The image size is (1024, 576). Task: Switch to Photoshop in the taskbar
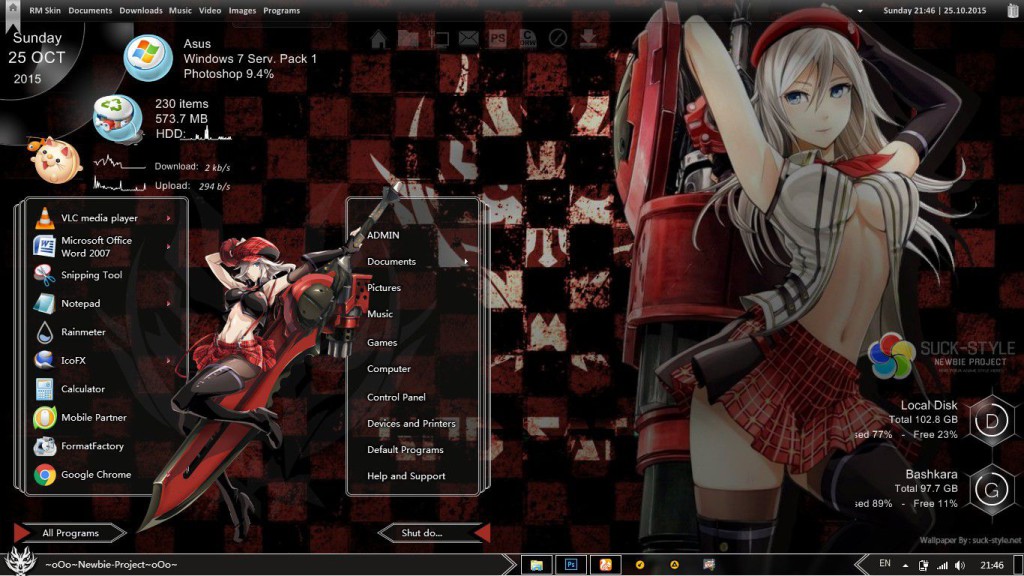coord(571,565)
